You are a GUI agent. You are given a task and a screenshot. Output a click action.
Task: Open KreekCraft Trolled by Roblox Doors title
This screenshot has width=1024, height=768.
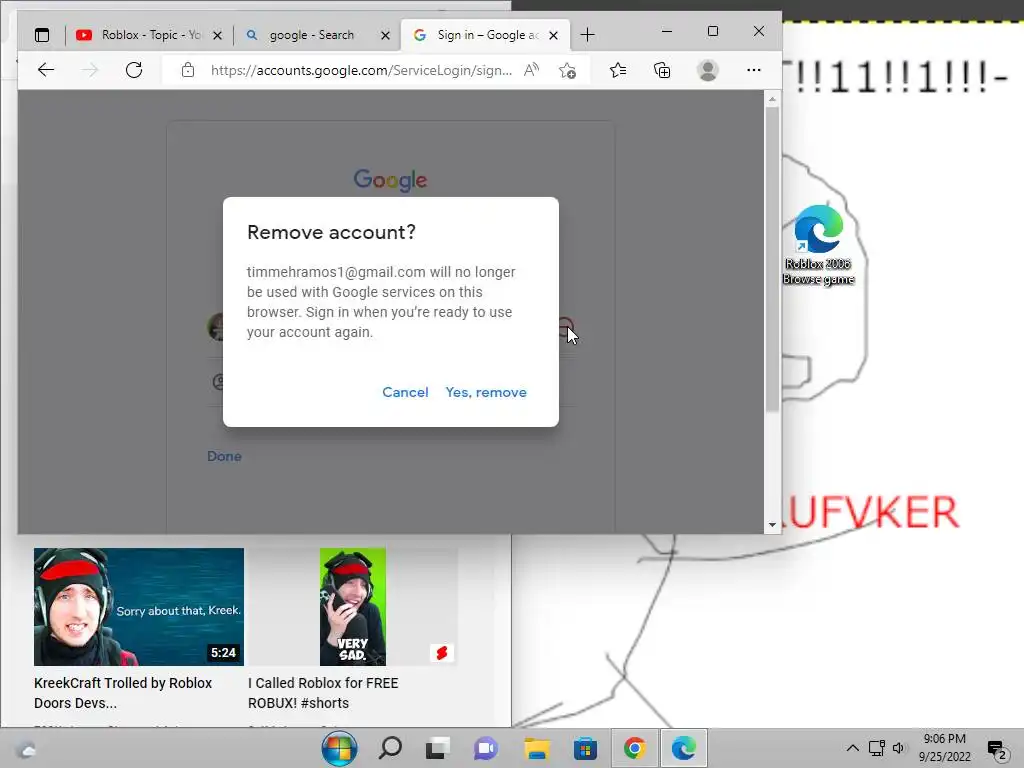click(123, 693)
